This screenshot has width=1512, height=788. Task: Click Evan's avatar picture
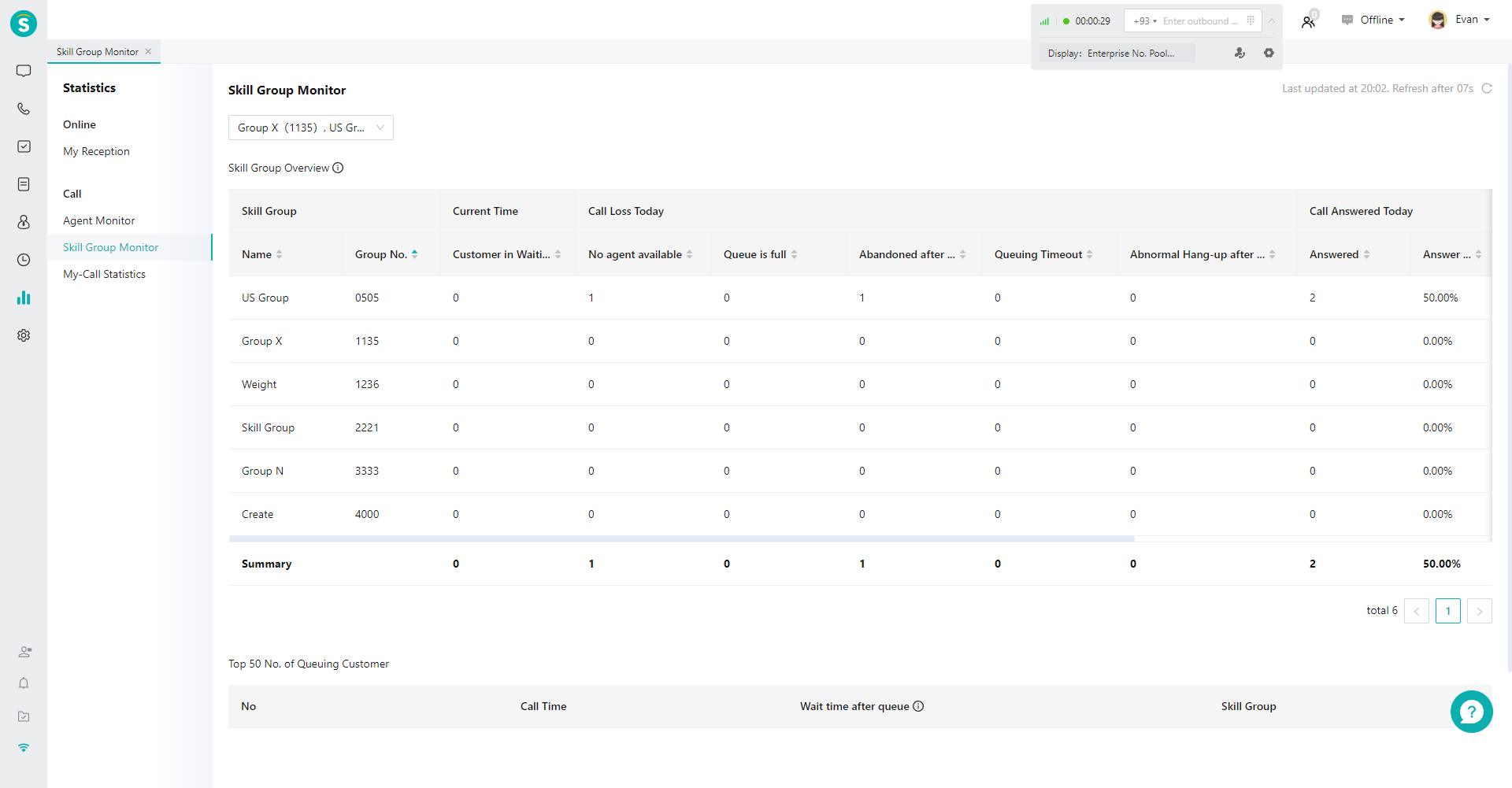1438,20
